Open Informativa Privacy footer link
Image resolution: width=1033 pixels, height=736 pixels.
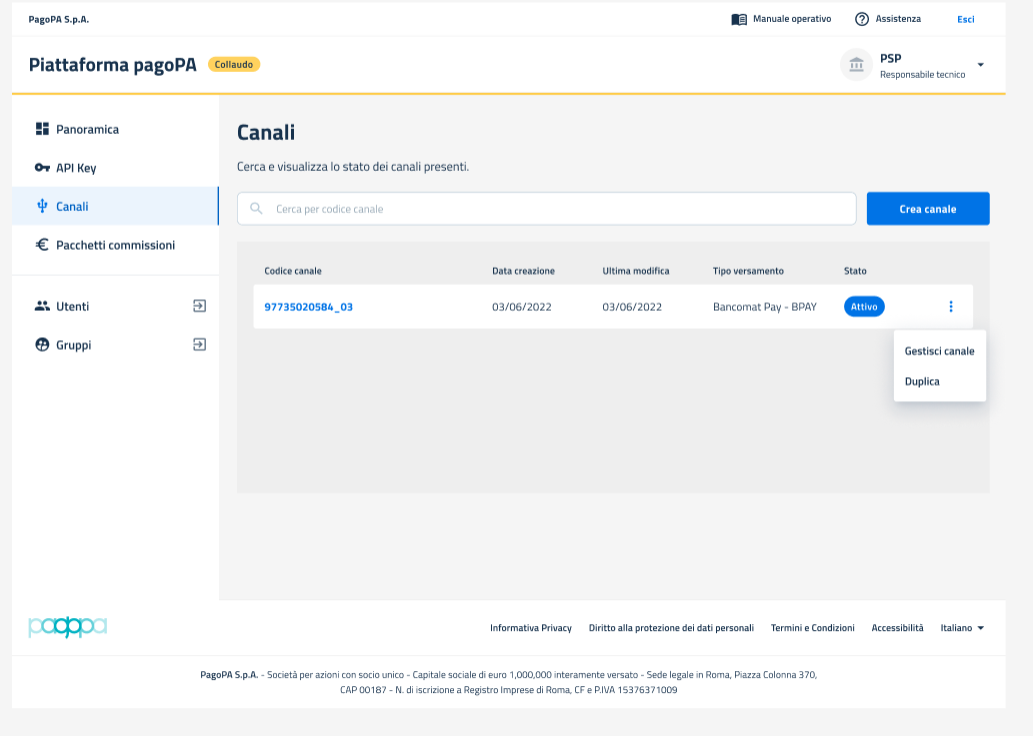point(531,628)
